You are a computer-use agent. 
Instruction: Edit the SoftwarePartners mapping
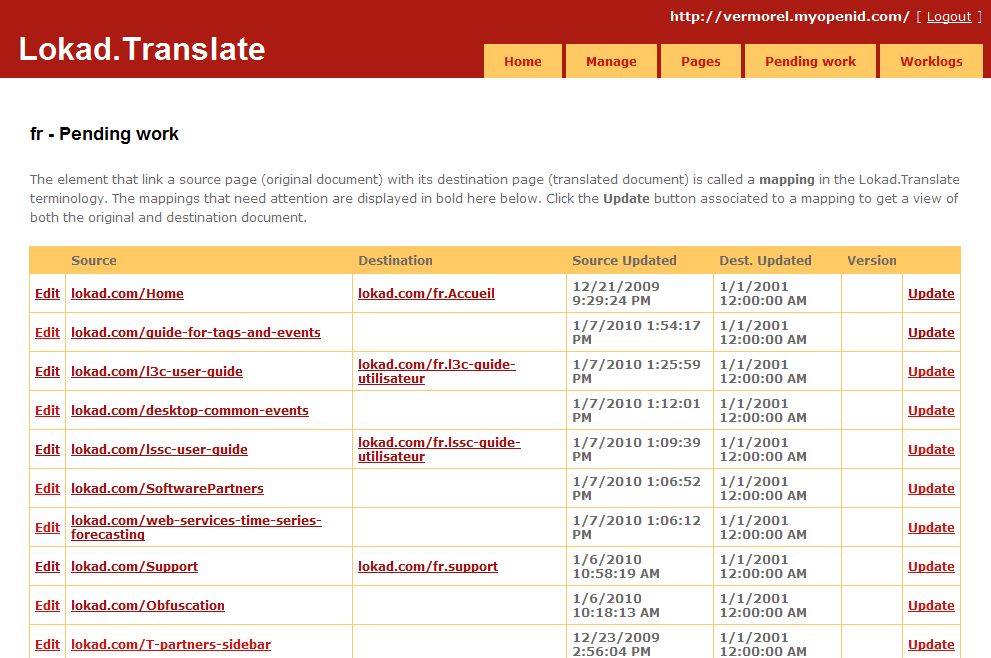(47, 489)
